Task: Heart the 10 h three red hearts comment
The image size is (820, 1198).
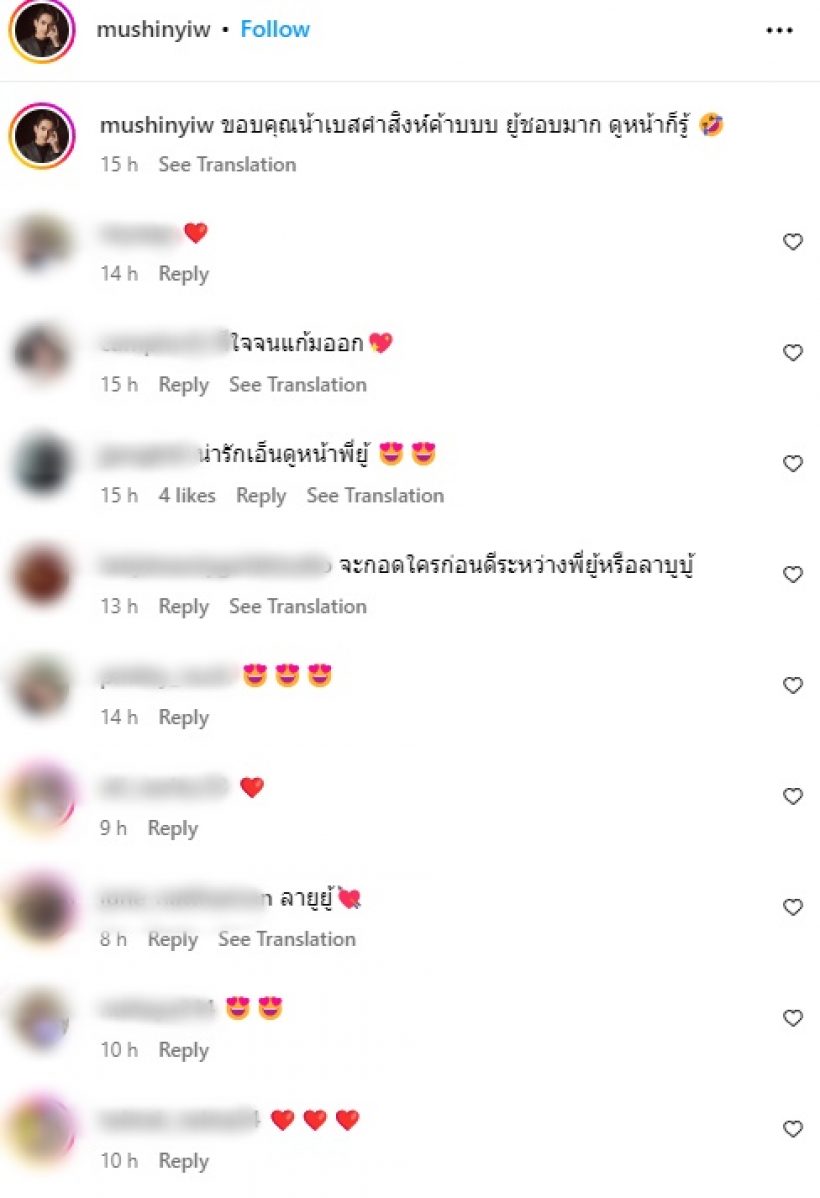Action: tap(792, 1128)
